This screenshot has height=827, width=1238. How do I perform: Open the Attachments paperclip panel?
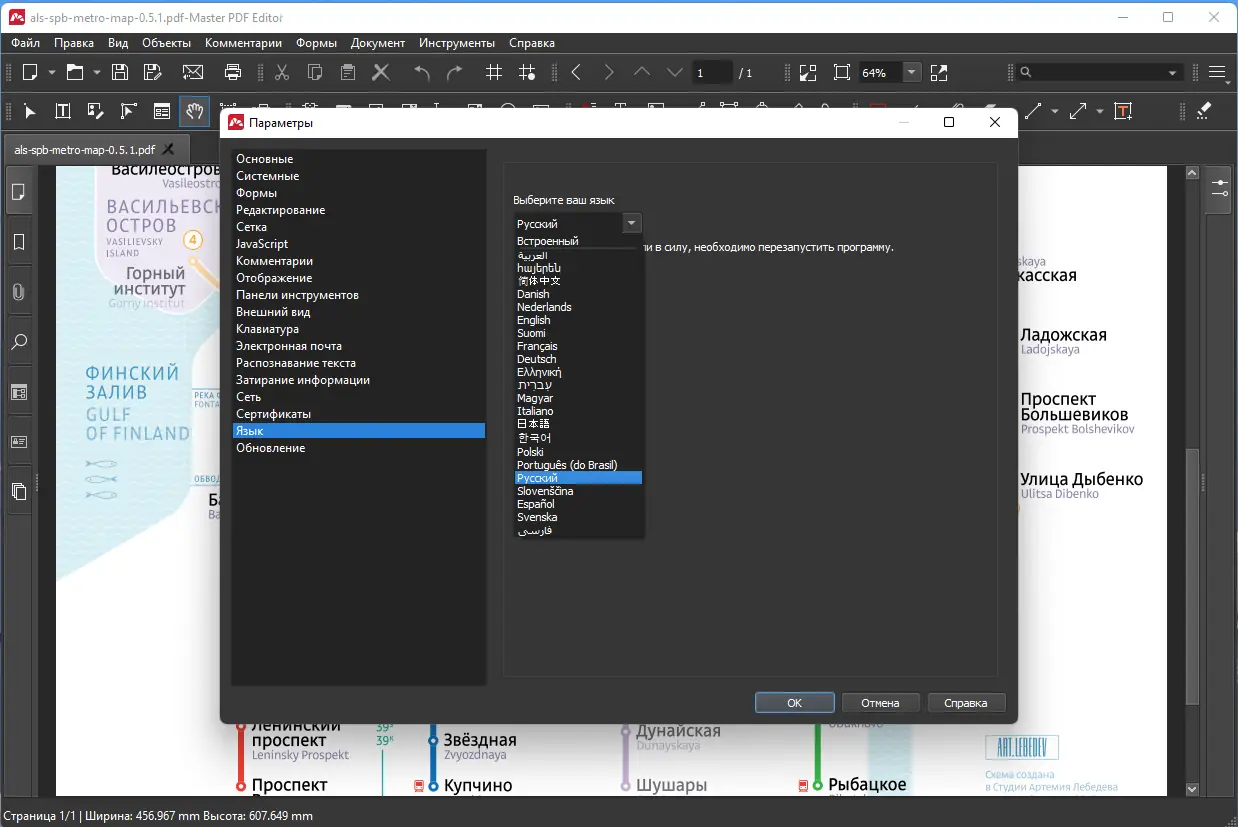pyautogui.click(x=18, y=292)
